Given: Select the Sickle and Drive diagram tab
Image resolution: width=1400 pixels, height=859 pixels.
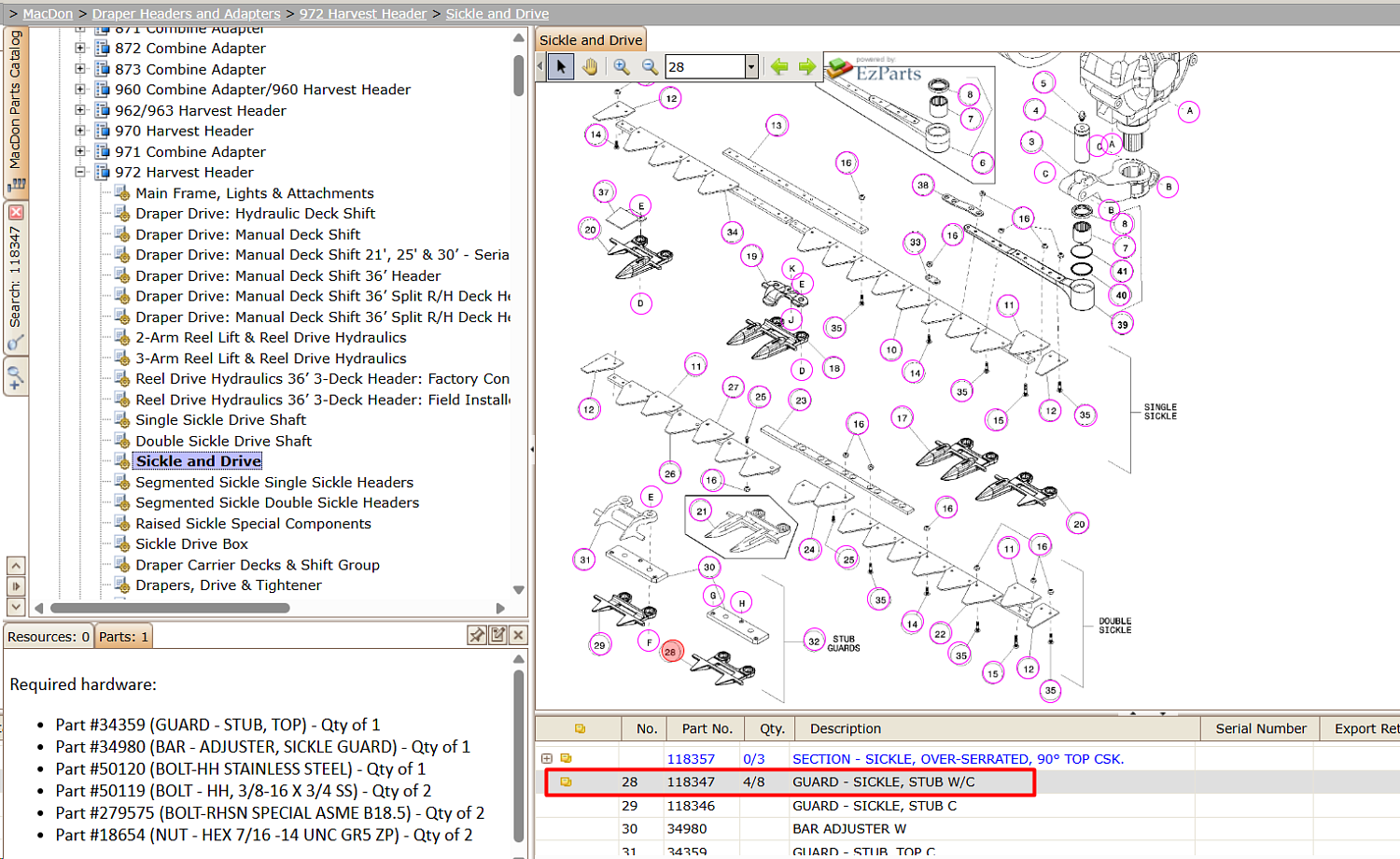Looking at the screenshot, I should click(x=591, y=40).
